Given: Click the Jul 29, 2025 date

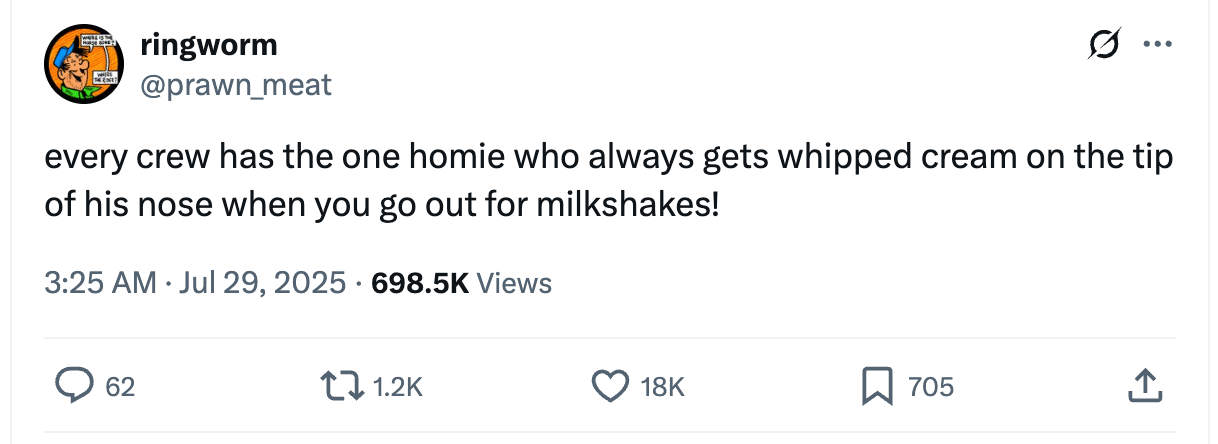Looking at the screenshot, I should 265,283.
